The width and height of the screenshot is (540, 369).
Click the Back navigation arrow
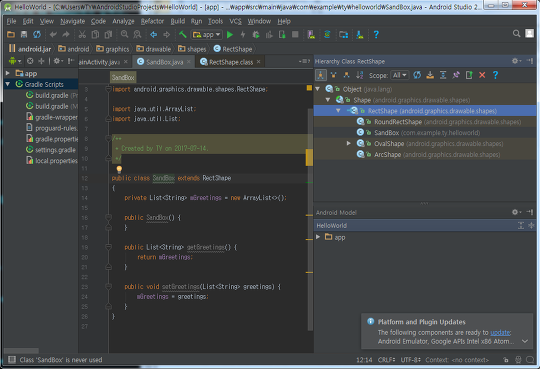point(154,34)
